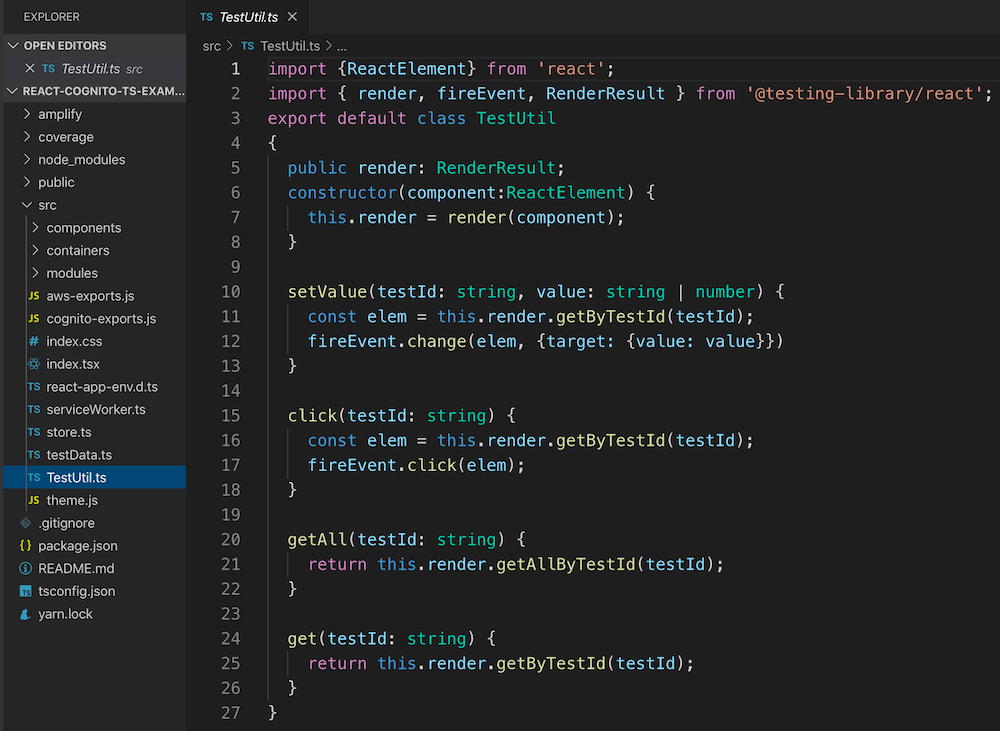The image size is (1000, 731).
Task: Click the CSS hash icon for index.css
Action: [x=34, y=341]
